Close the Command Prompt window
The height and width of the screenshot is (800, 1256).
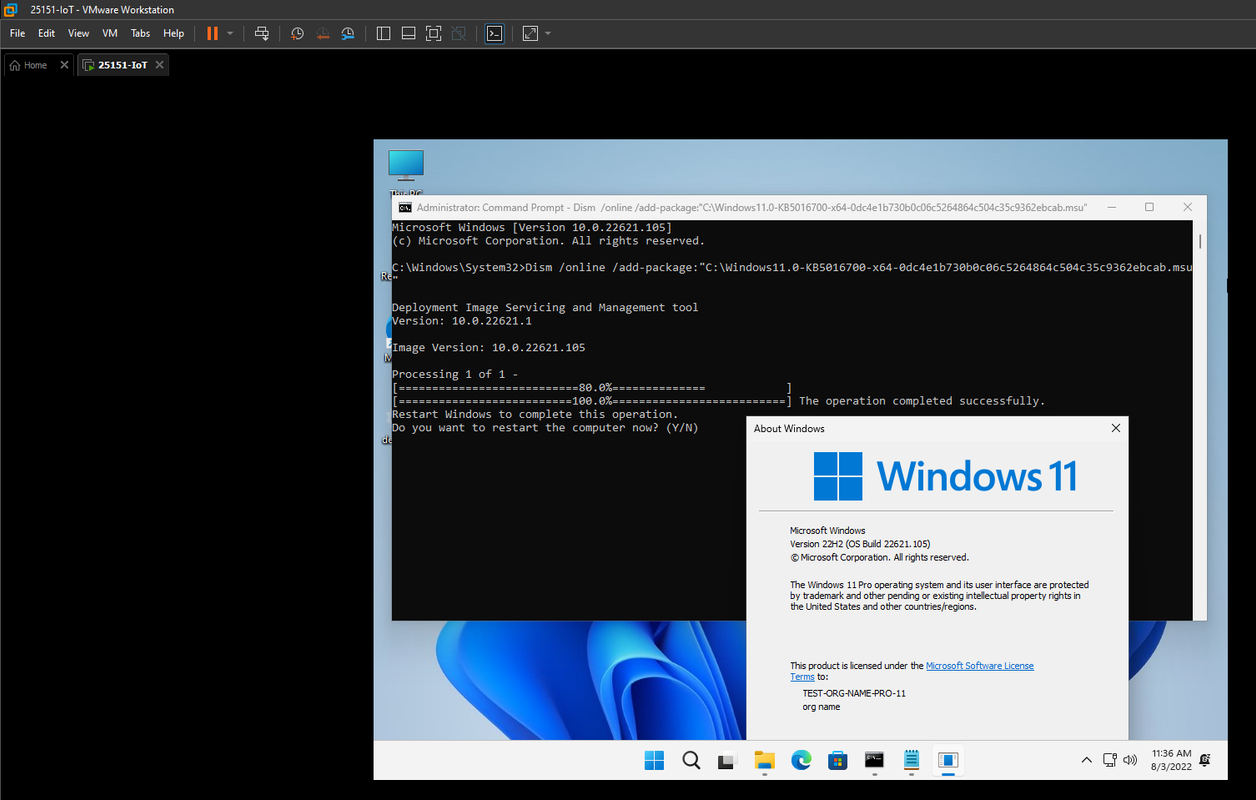tap(1187, 207)
